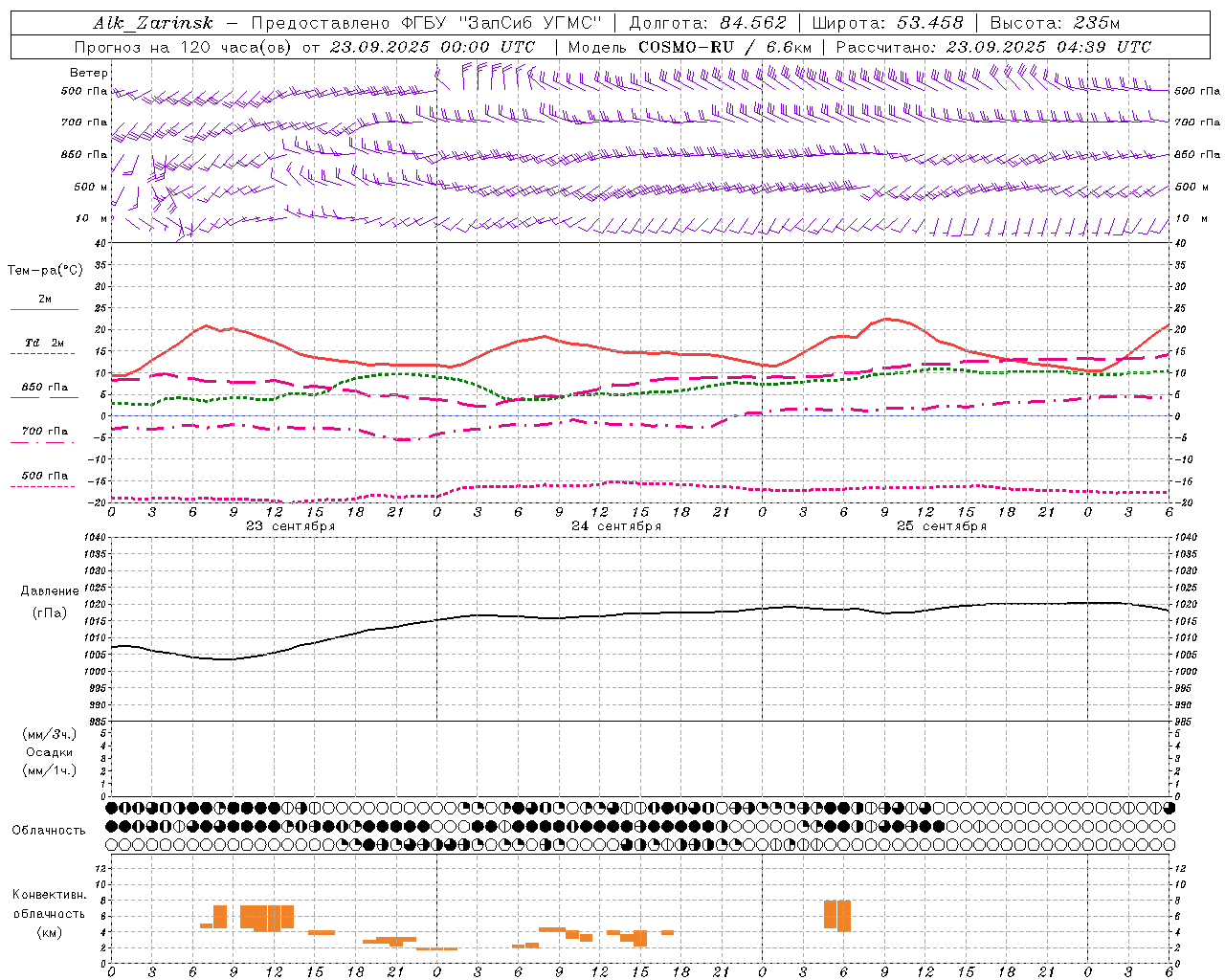Viewport: 1225px width, 980px height.
Task: Click the "Td 2м" dew point legend entry
Action: (45, 343)
